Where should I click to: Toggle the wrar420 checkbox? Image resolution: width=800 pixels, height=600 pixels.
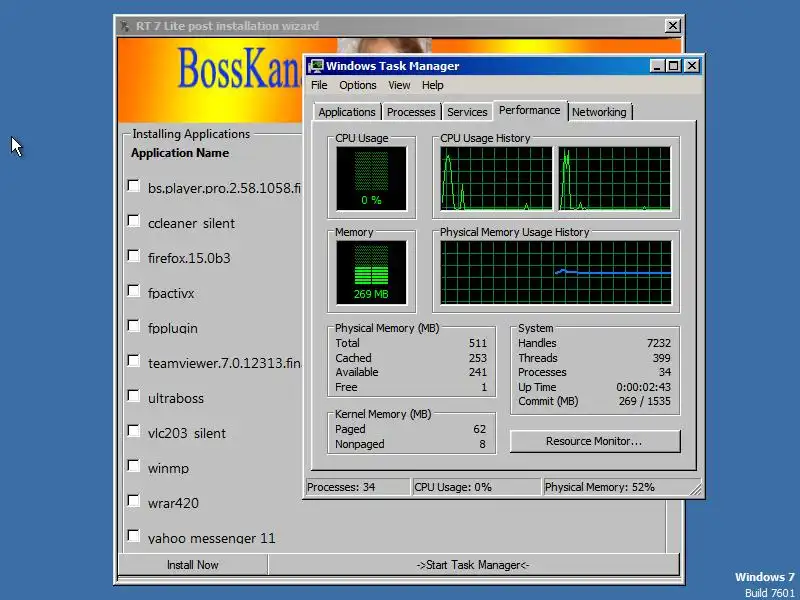click(x=134, y=501)
